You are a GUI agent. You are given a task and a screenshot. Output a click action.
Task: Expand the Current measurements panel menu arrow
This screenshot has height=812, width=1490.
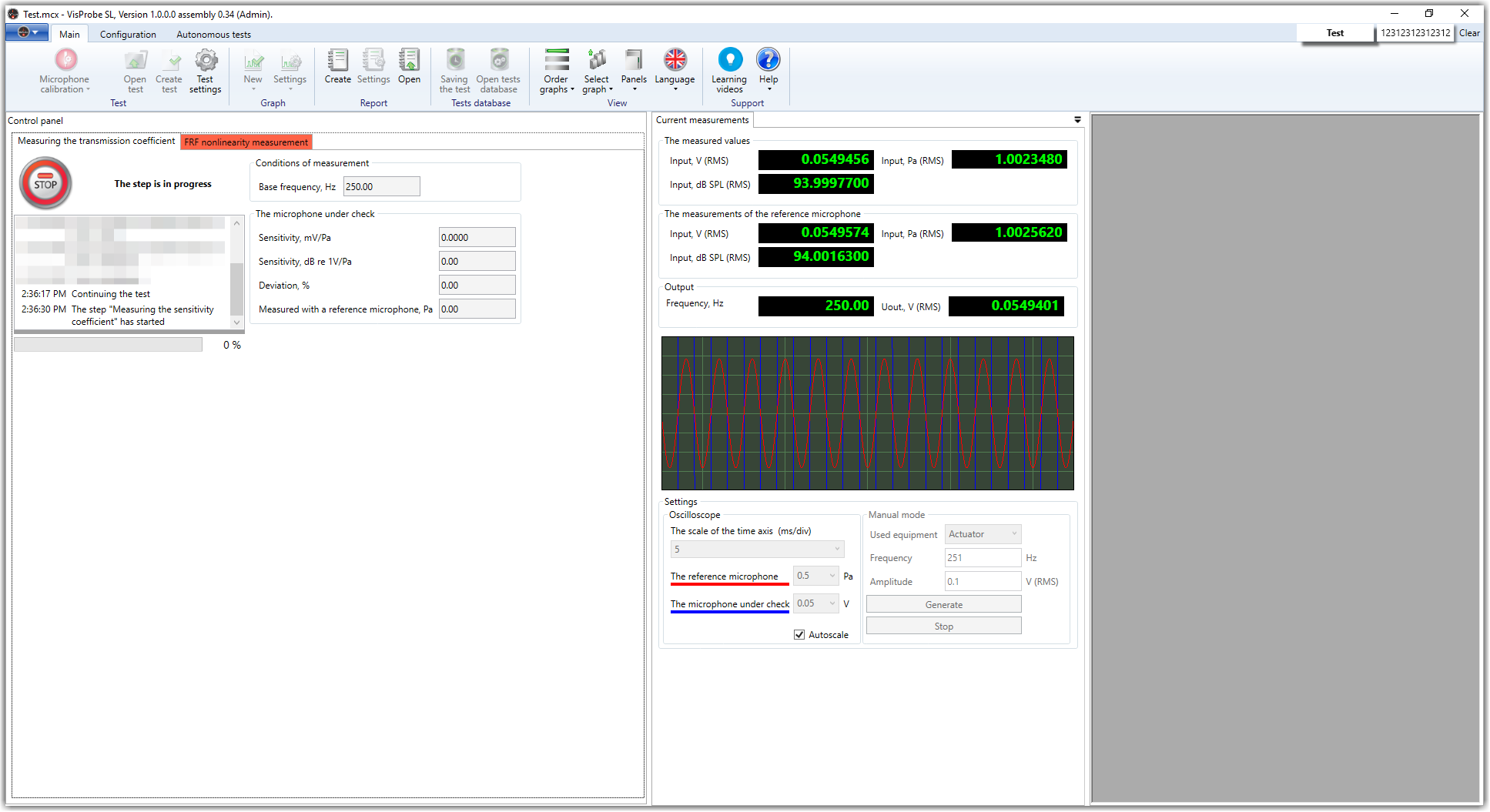(1077, 120)
